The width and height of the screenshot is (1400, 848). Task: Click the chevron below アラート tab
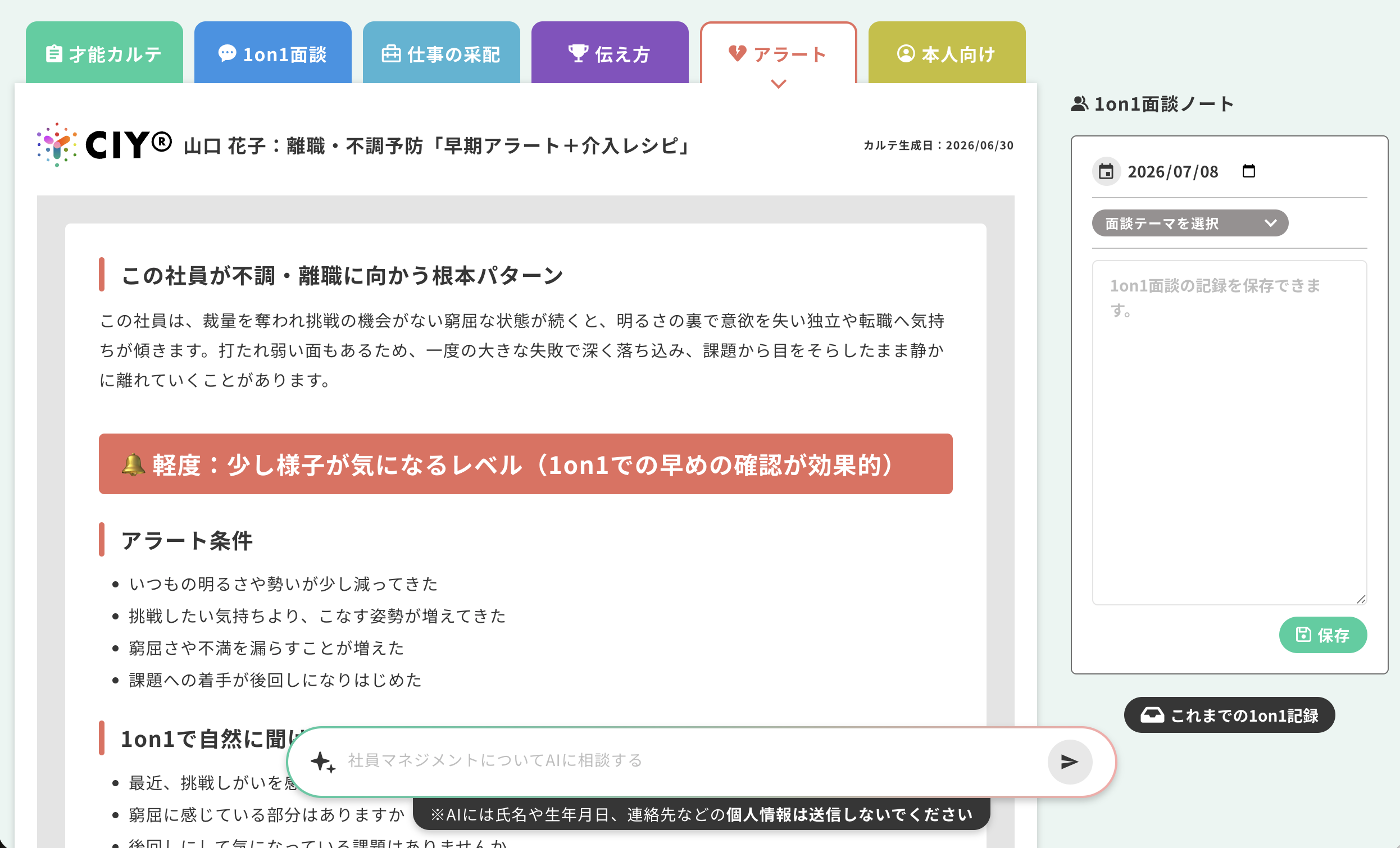[x=778, y=84]
